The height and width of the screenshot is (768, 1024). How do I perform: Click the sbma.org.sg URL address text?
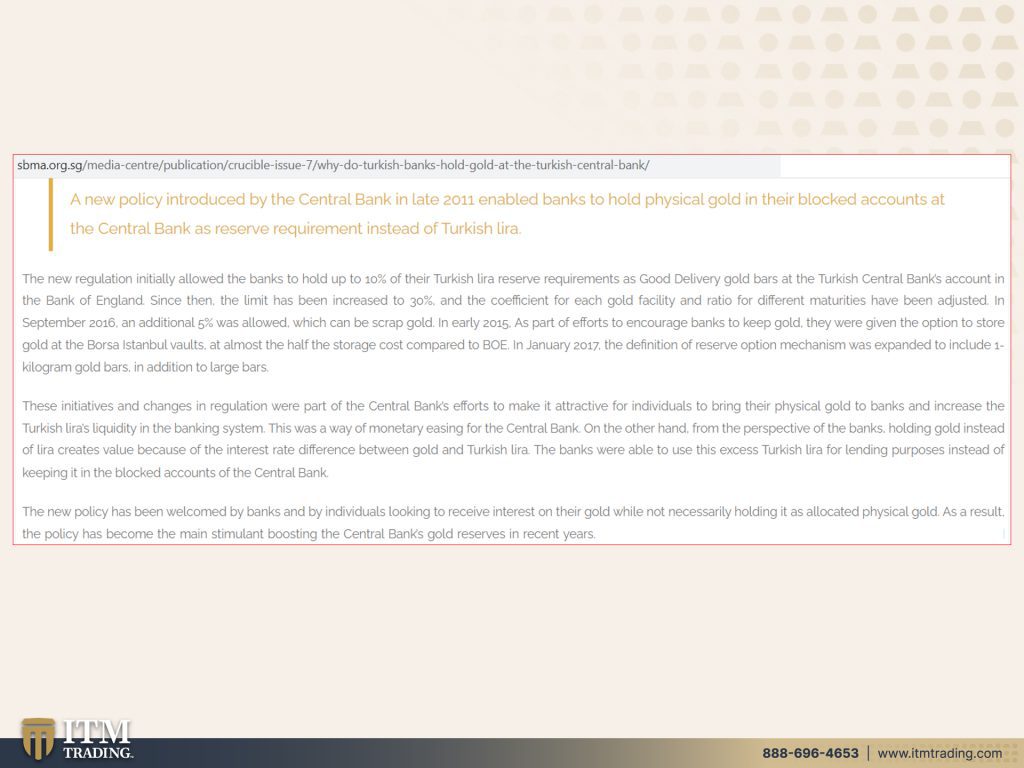[333, 165]
